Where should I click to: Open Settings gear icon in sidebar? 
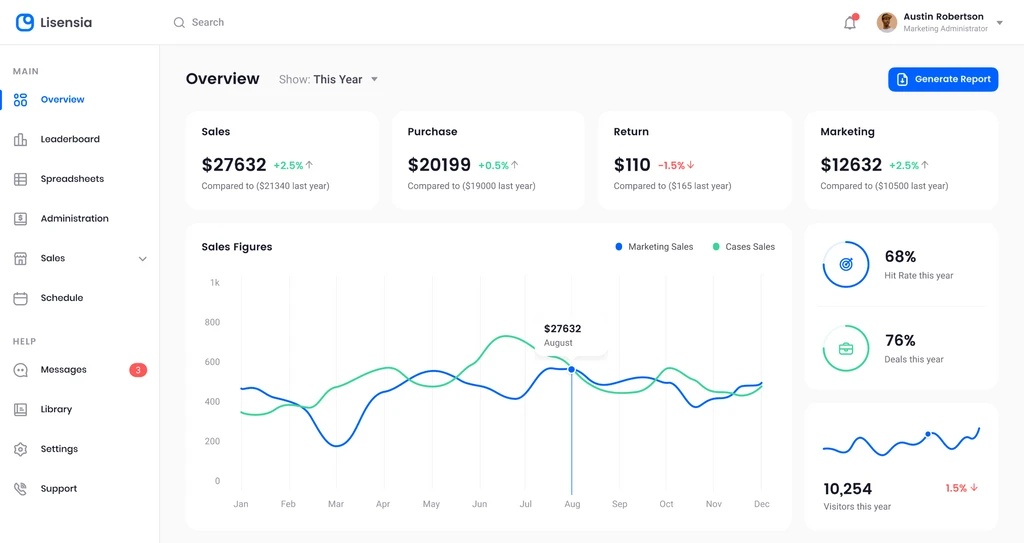pyautogui.click(x=20, y=450)
